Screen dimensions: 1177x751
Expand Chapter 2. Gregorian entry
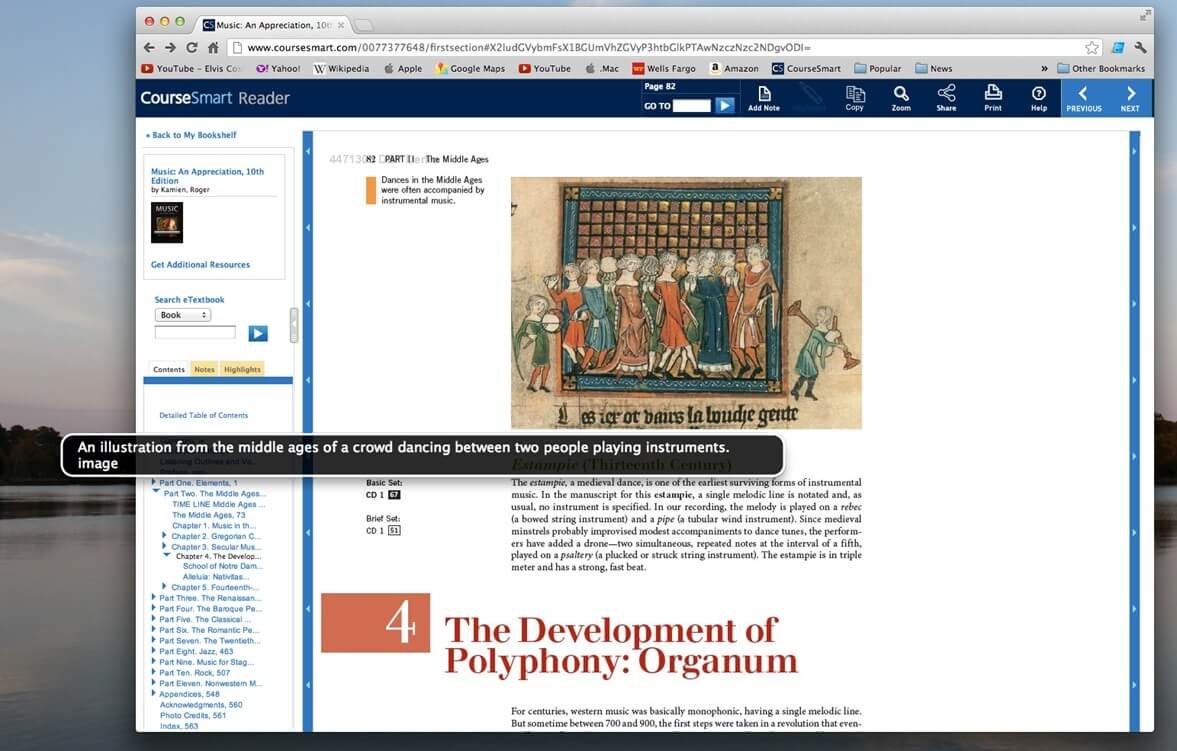click(x=164, y=535)
